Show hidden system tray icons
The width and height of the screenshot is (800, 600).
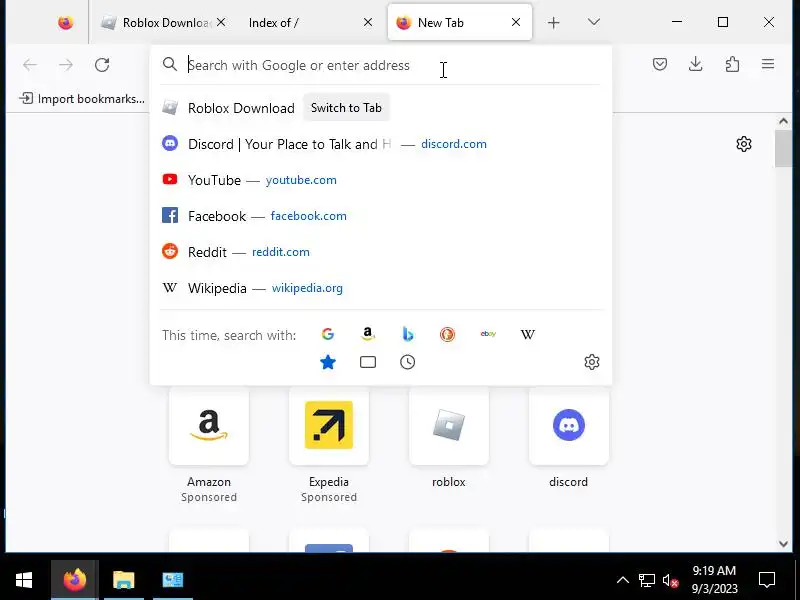click(x=622, y=580)
